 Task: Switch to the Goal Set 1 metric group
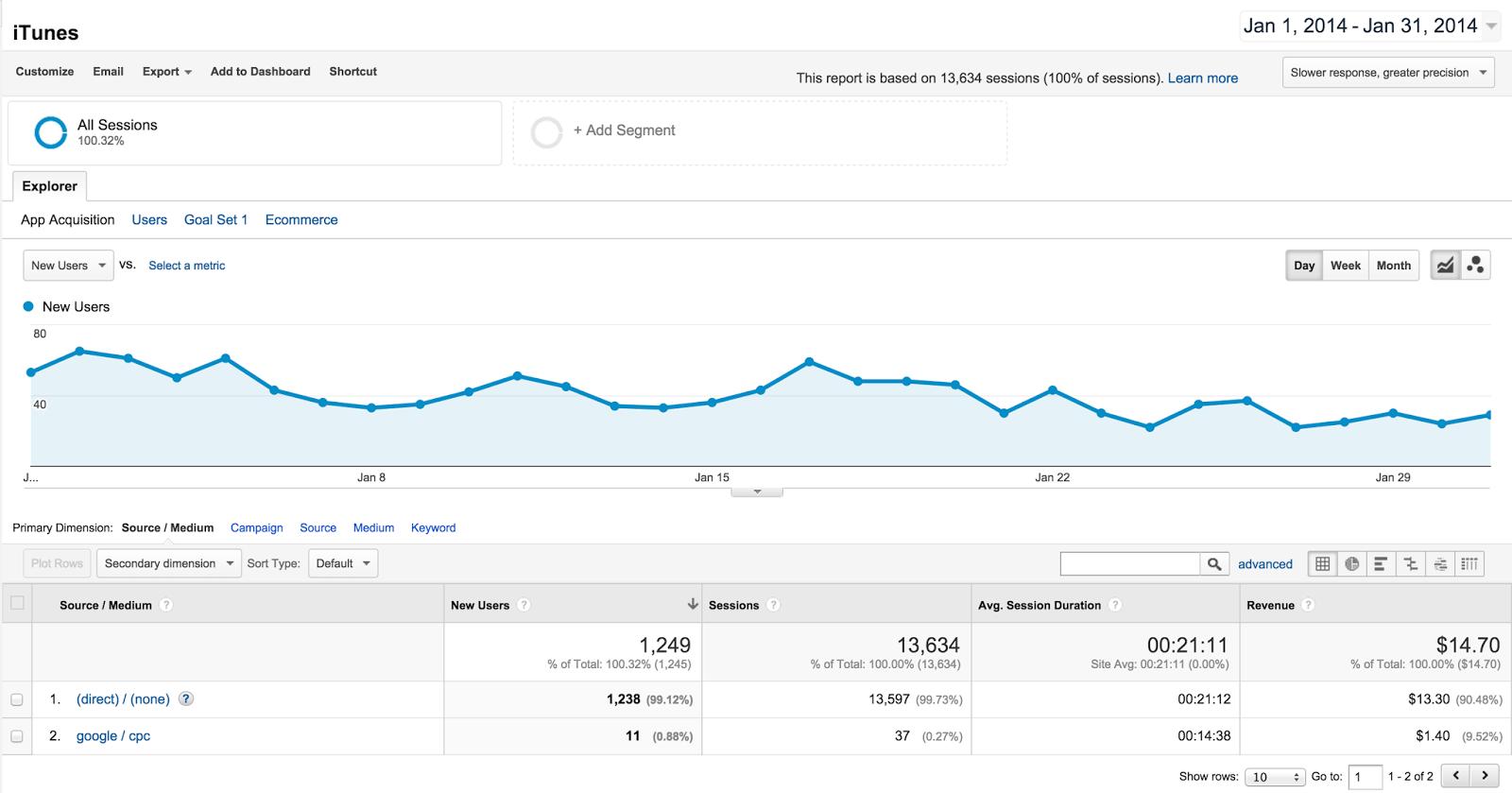click(215, 220)
